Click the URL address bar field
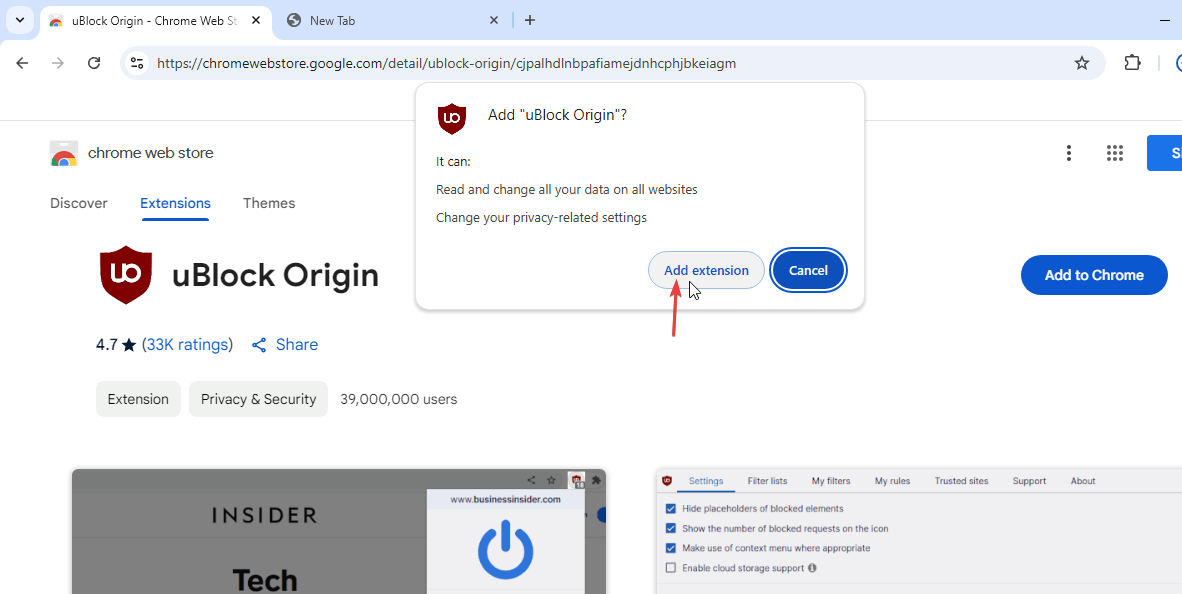The height and width of the screenshot is (594, 1182). tap(600, 63)
